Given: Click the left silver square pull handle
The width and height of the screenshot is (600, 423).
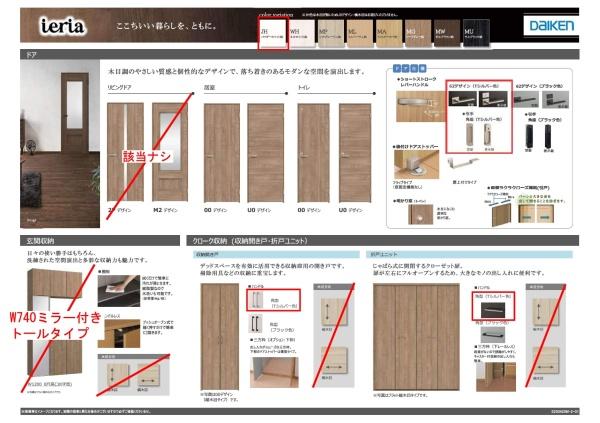Looking at the screenshot, I should coord(470,135).
